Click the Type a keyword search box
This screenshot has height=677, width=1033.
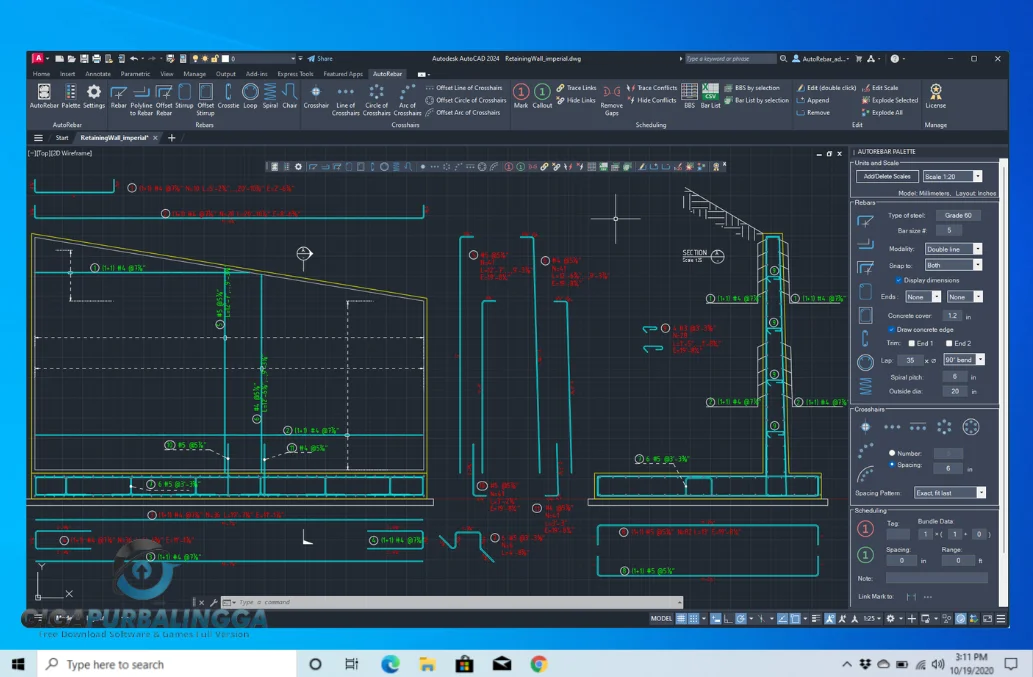[x=730, y=59]
